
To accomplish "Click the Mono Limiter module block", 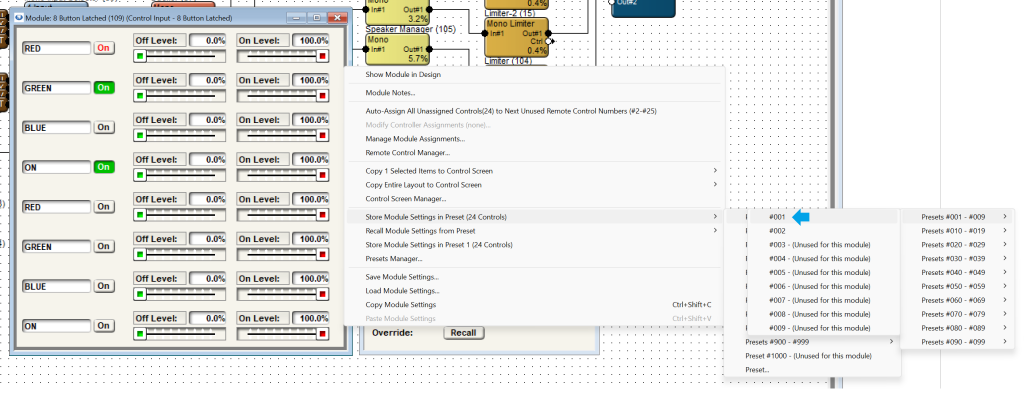I will [x=516, y=36].
